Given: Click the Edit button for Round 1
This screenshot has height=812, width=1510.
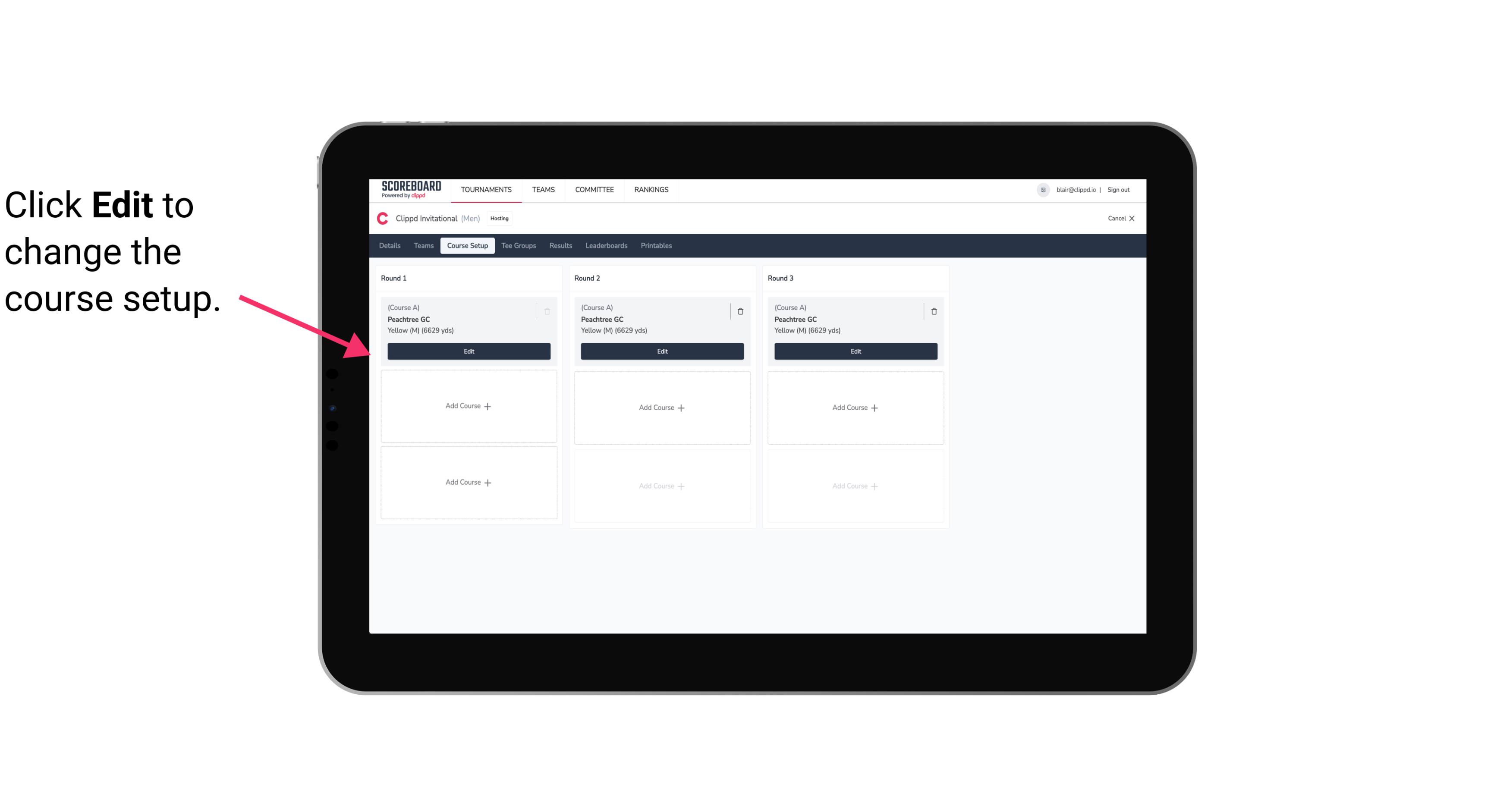Looking at the screenshot, I should [468, 351].
